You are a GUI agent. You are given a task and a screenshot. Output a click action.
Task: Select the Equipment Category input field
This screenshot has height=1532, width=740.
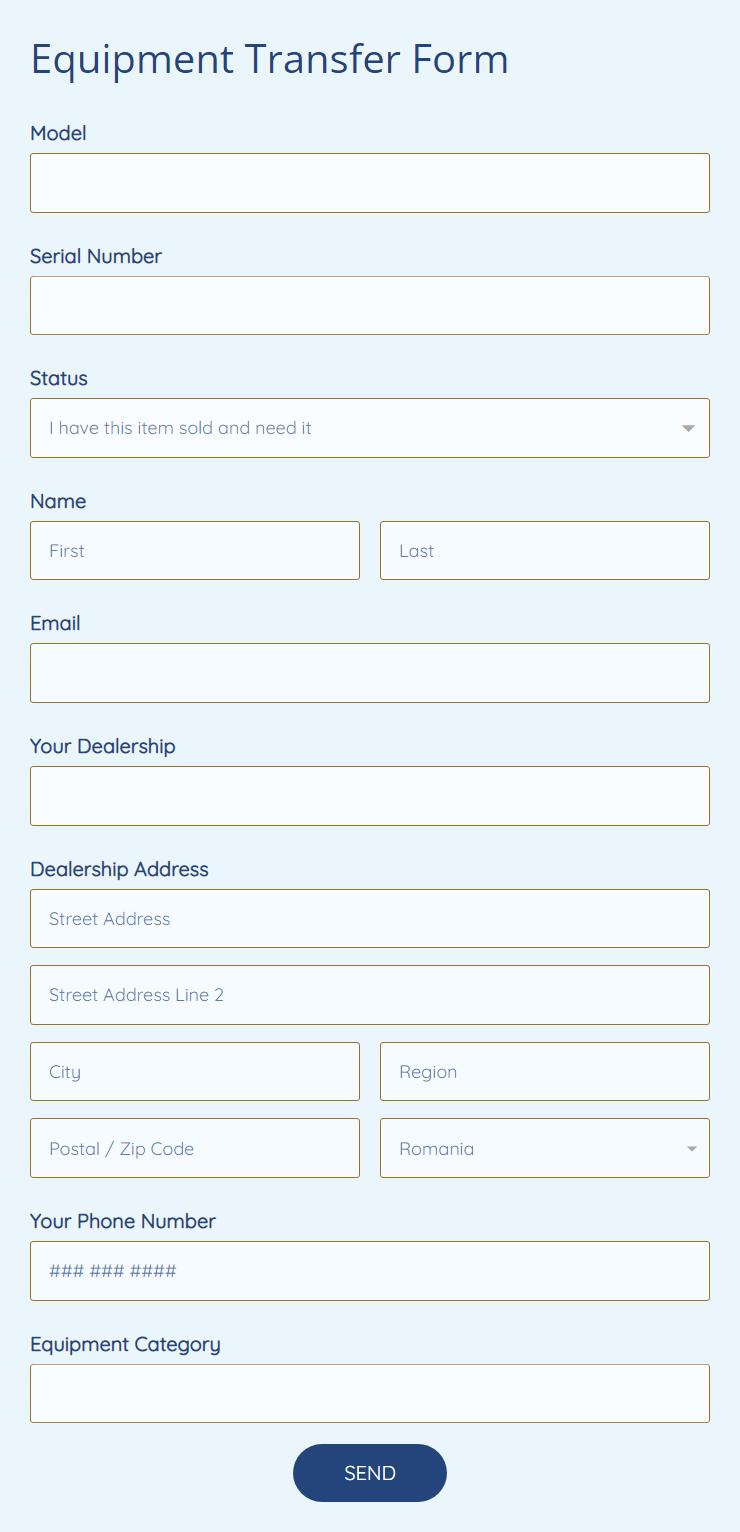pyautogui.click(x=370, y=1393)
